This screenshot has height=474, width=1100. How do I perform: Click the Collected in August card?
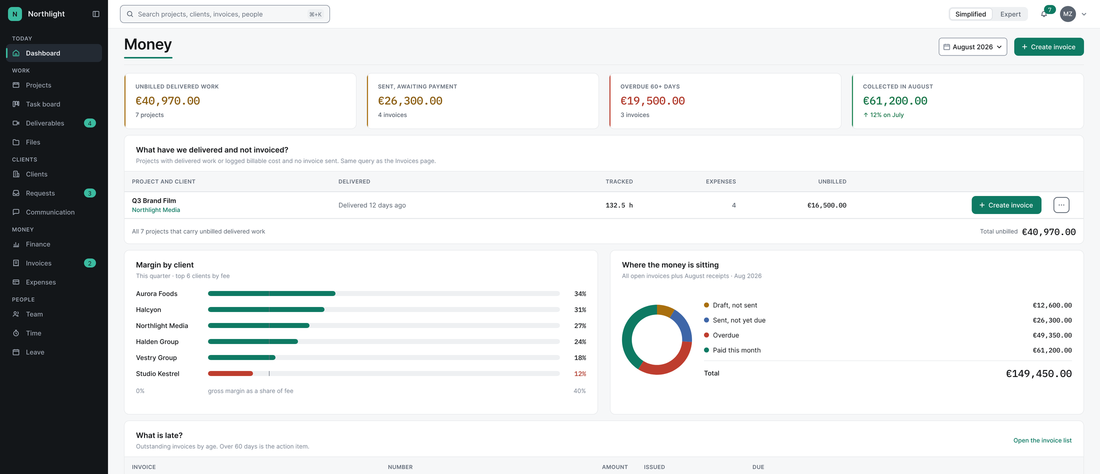pos(967,101)
